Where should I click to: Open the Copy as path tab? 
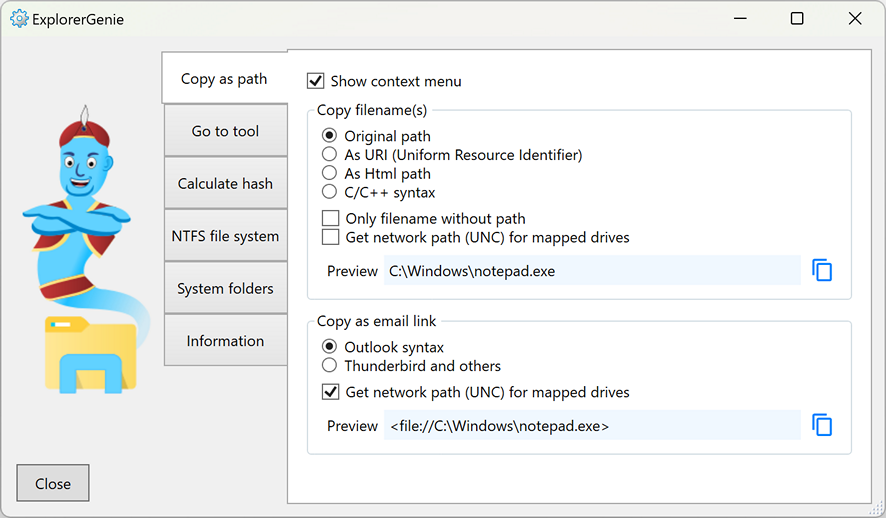pos(224,78)
